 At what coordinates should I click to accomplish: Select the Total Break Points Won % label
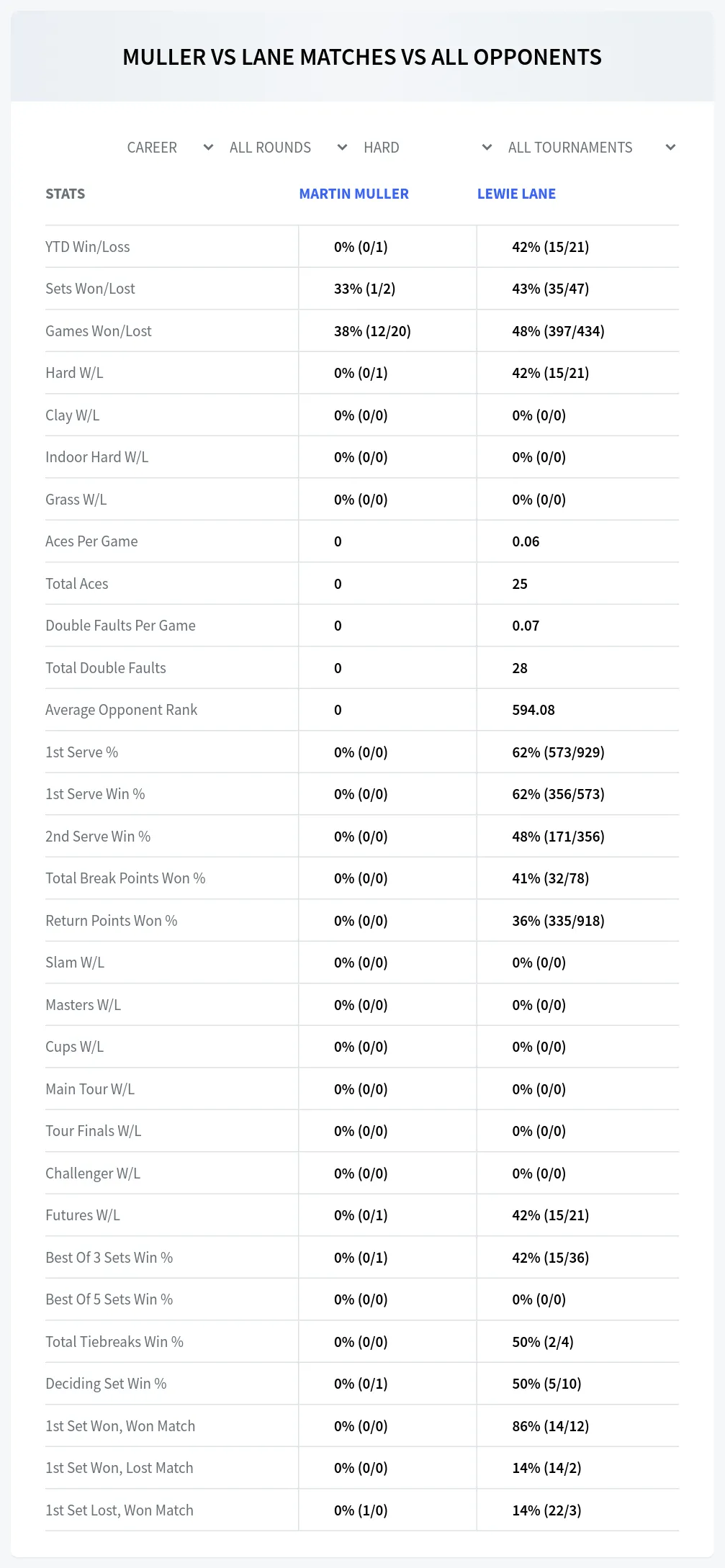[x=125, y=878]
